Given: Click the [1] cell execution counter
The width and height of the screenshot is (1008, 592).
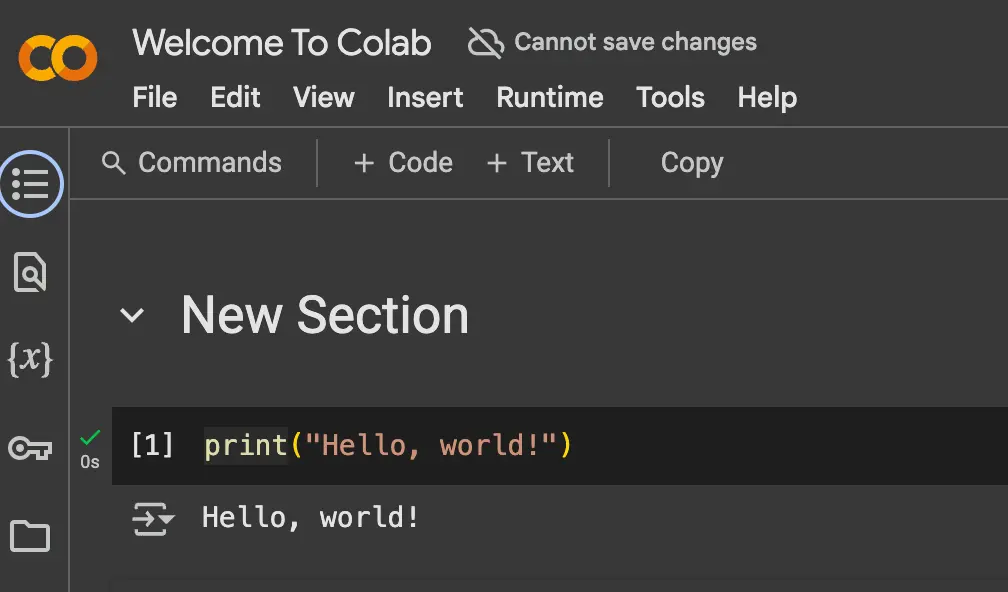Looking at the screenshot, I should [152, 445].
